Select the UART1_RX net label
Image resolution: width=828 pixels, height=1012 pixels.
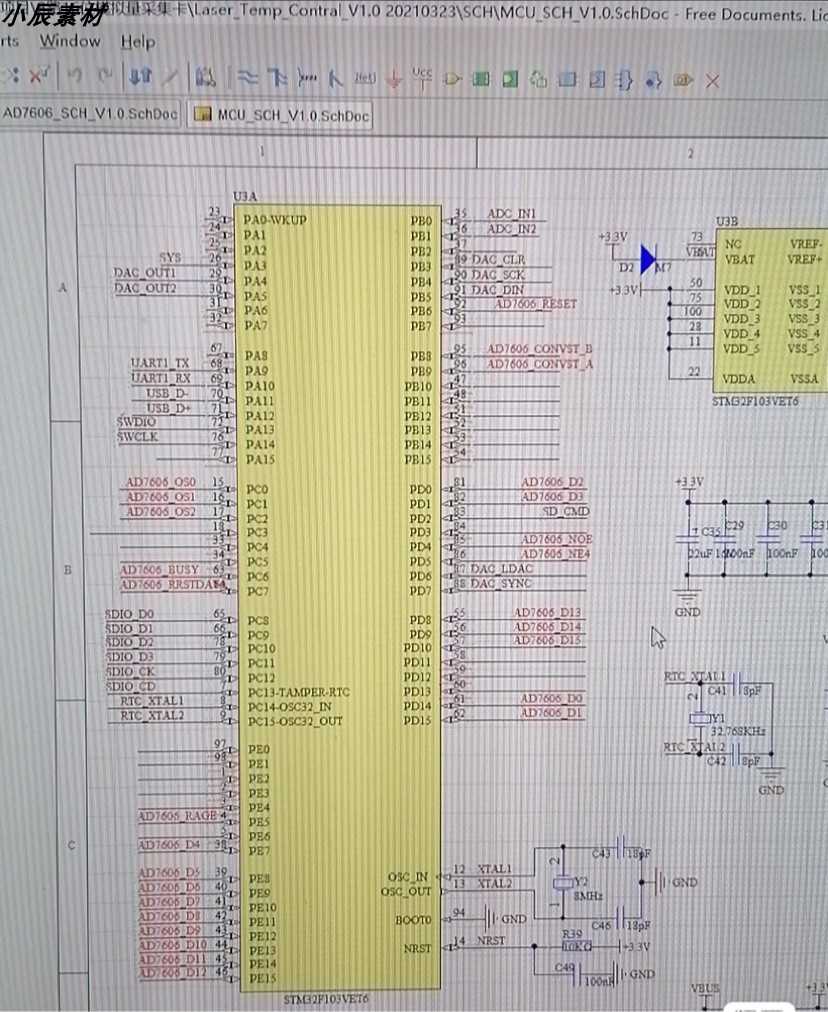pos(160,378)
